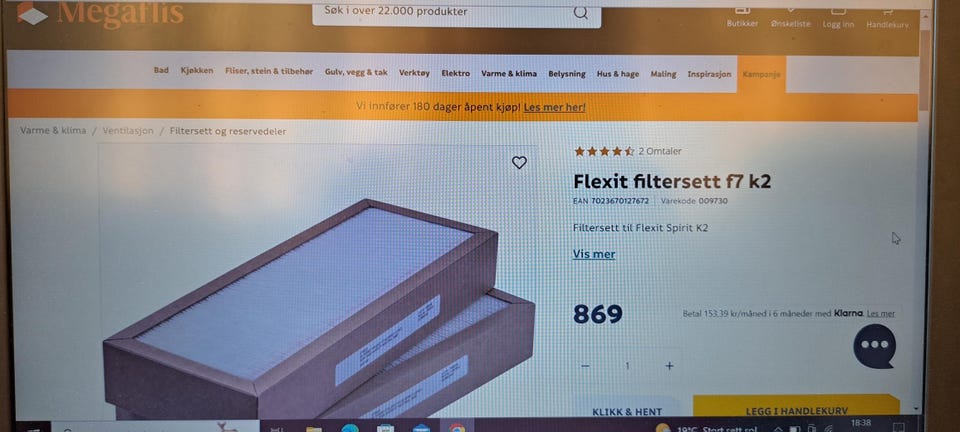Open Varme & klima menu
Viewport: 960px width, 432px height.
[509, 73]
